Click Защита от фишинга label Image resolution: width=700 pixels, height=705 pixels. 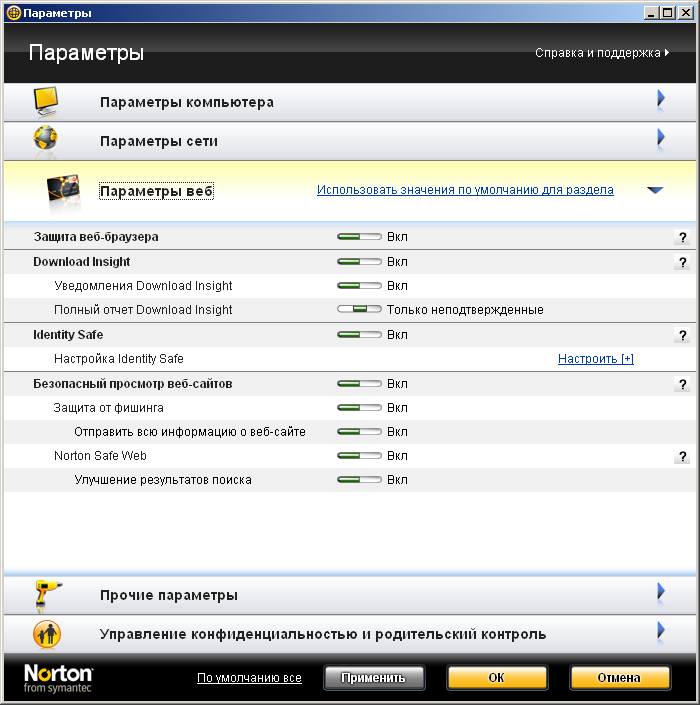pyautogui.click(x=108, y=408)
